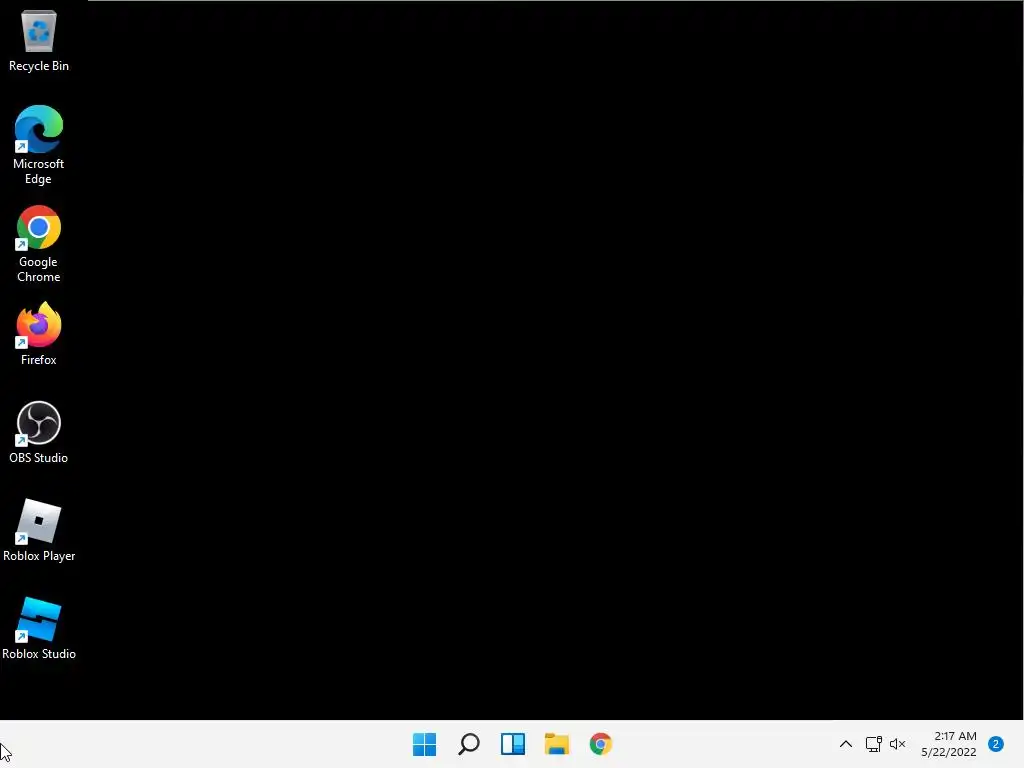Launch Chrome from the taskbar
Screen dimensions: 1024x768
click(601, 744)
